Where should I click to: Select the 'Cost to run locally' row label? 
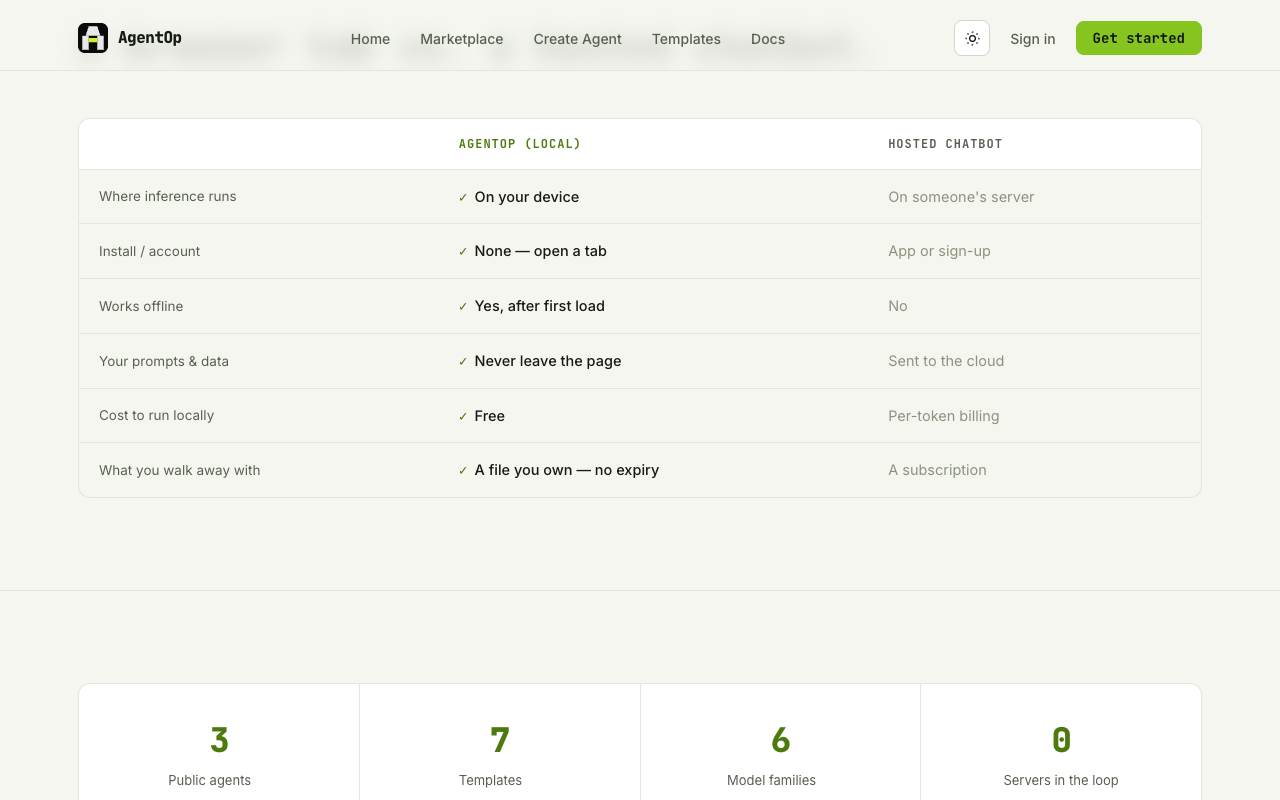coord(157,415)
